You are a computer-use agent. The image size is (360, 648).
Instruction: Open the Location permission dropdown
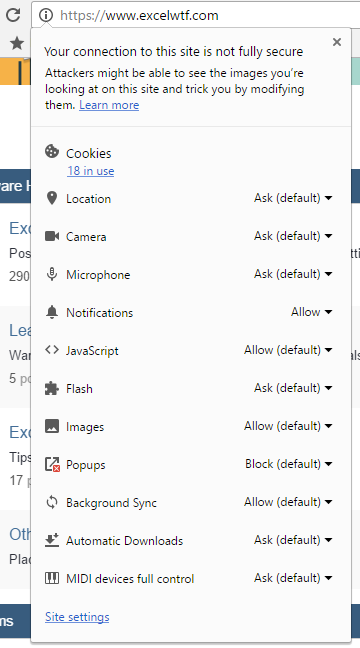coord(293,198)
